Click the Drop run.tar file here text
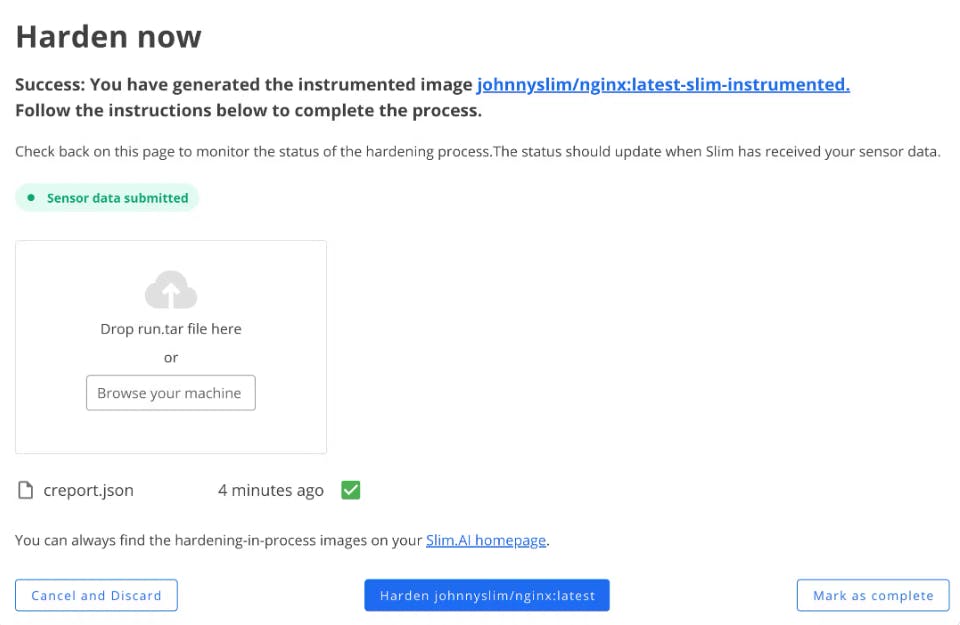This screenshot has width=960, height=625. [x=171, y=329]
